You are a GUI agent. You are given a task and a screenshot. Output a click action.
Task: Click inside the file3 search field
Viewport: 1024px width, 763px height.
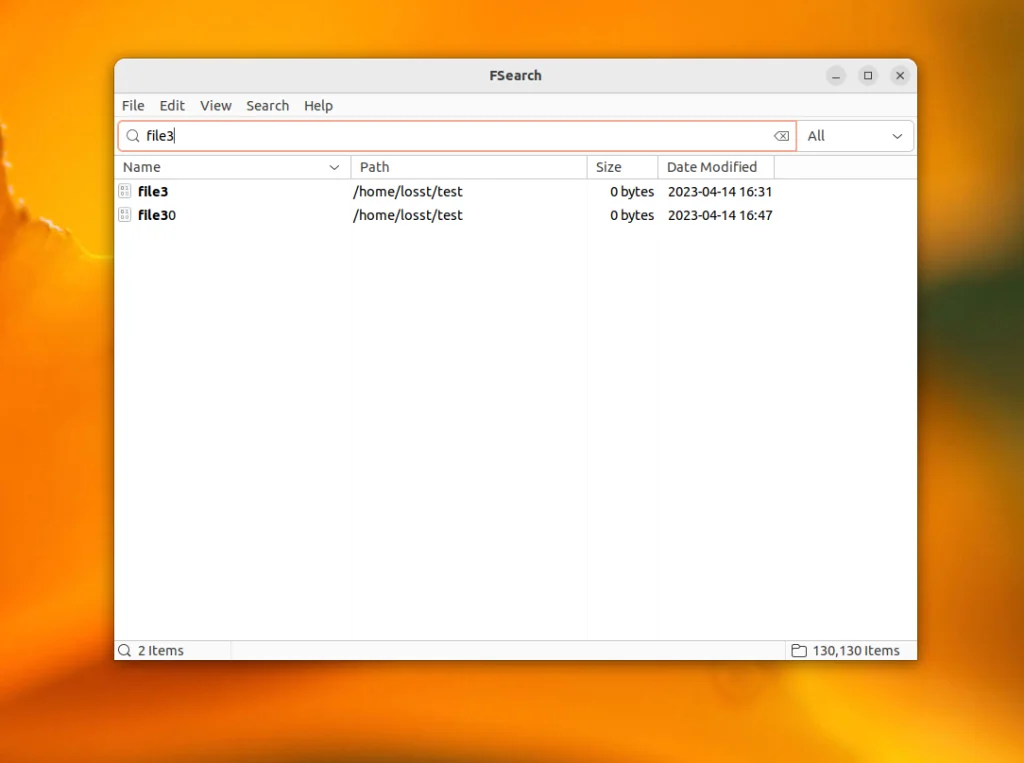coord(450,136)
